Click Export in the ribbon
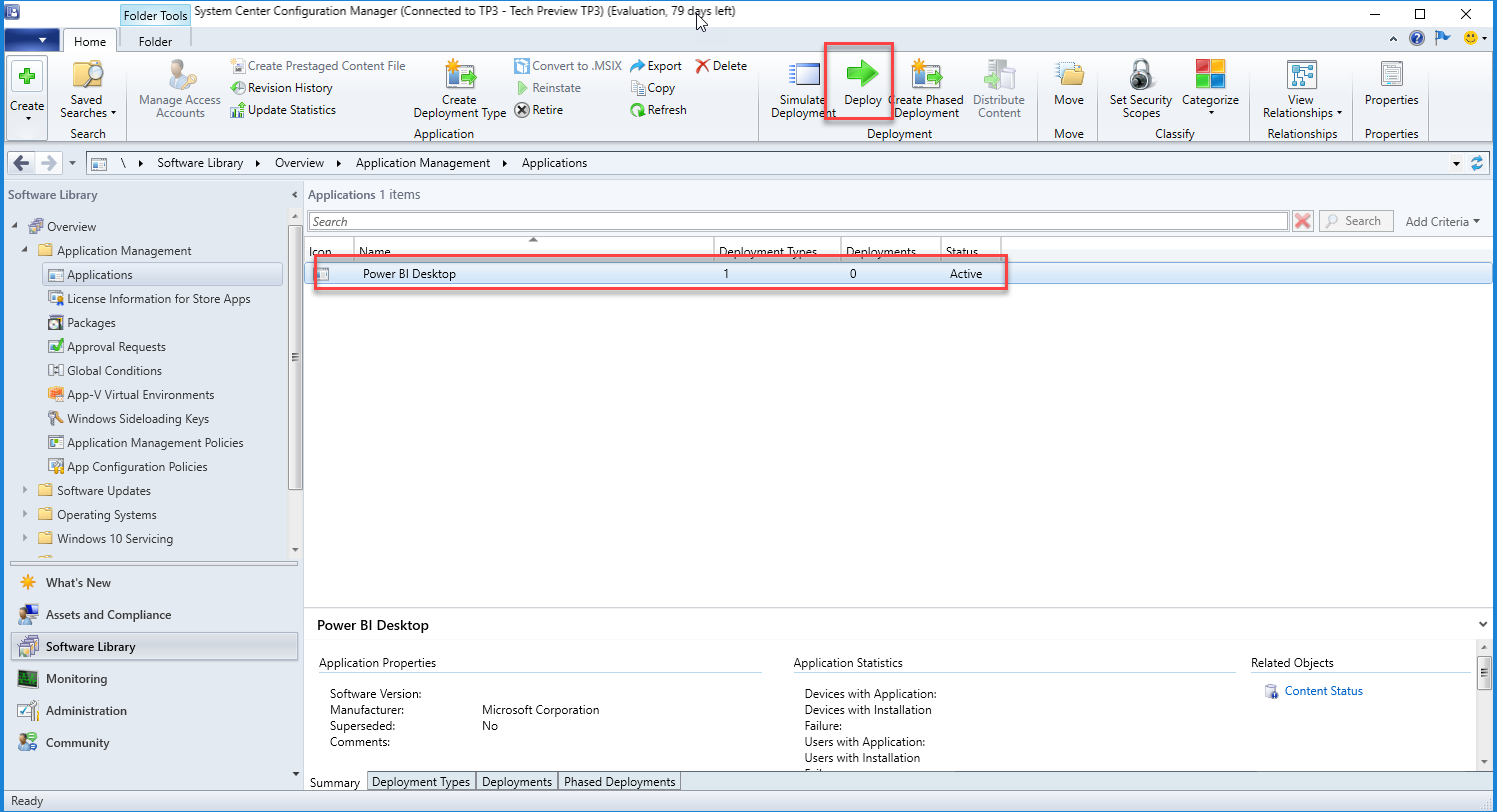 point(656,66)
